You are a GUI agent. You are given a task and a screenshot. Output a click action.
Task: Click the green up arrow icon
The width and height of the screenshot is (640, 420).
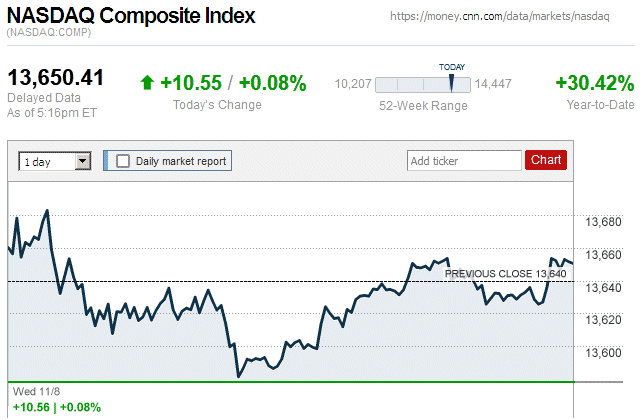click(147, 83)
